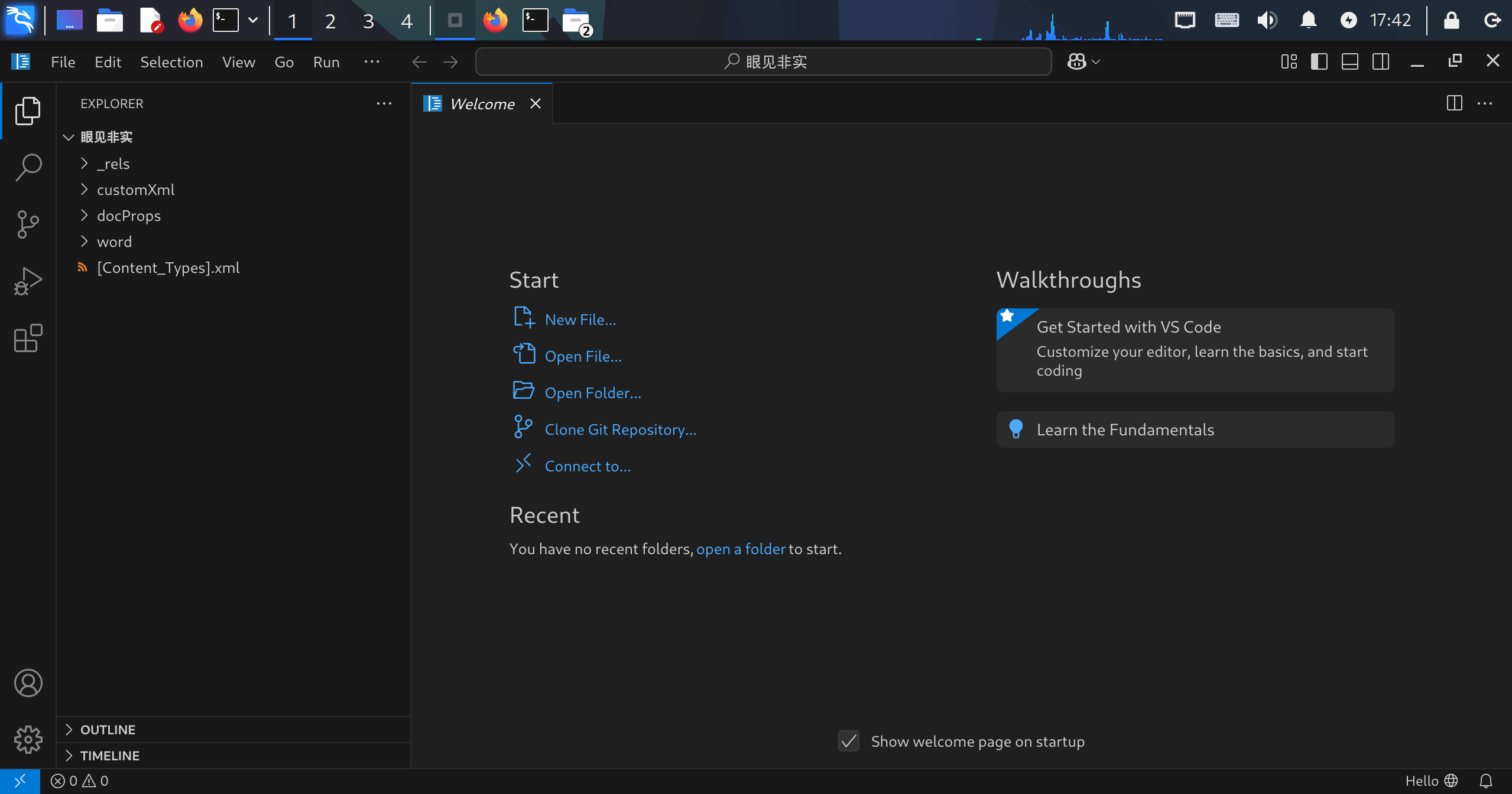The height and width of the screenshot is (794, 1512).
Task: Open the Copilot chat icon
Action: click(1077, 61)
